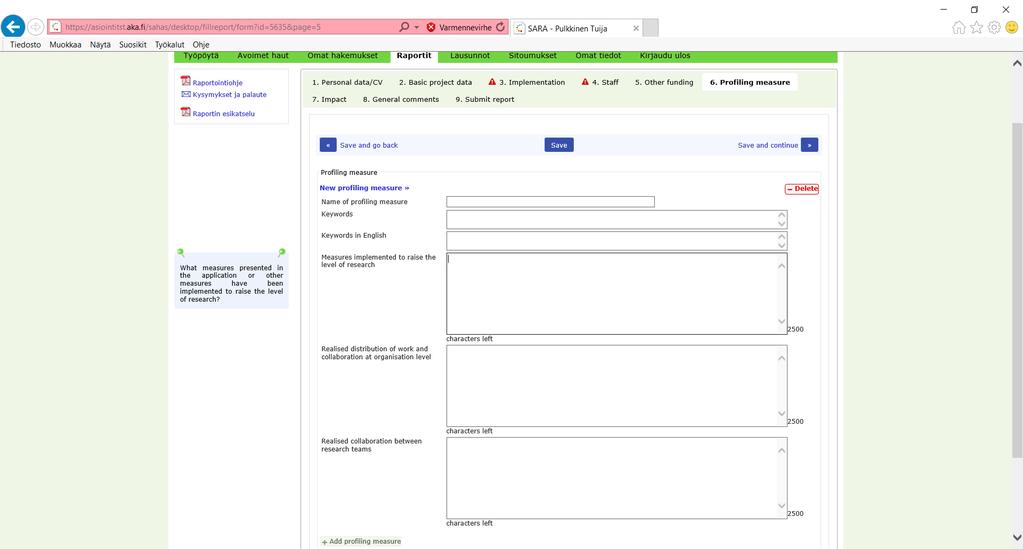Go to step 7. Impact
Image resolution: width=1023 pixels, height=549 pixels.
pos(329,99)
